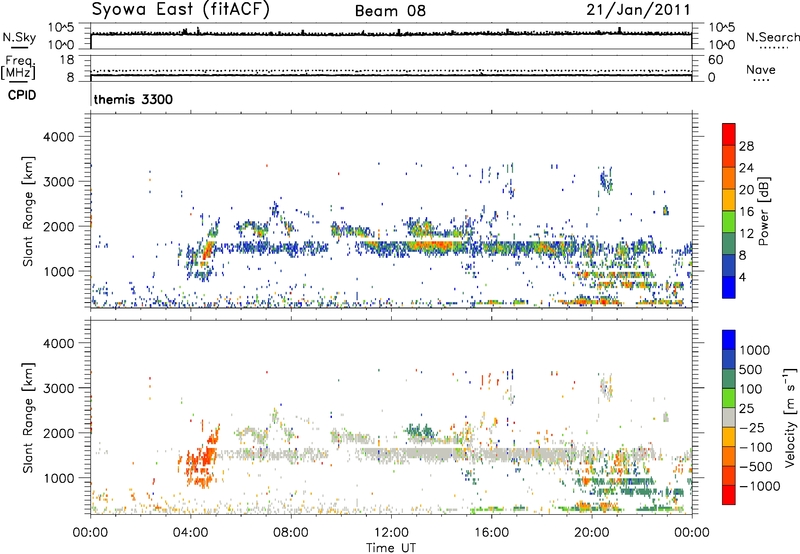Pick the blue velocity swatch above 1000
This screenshot has width=800, height=554.
coord(729,340)
